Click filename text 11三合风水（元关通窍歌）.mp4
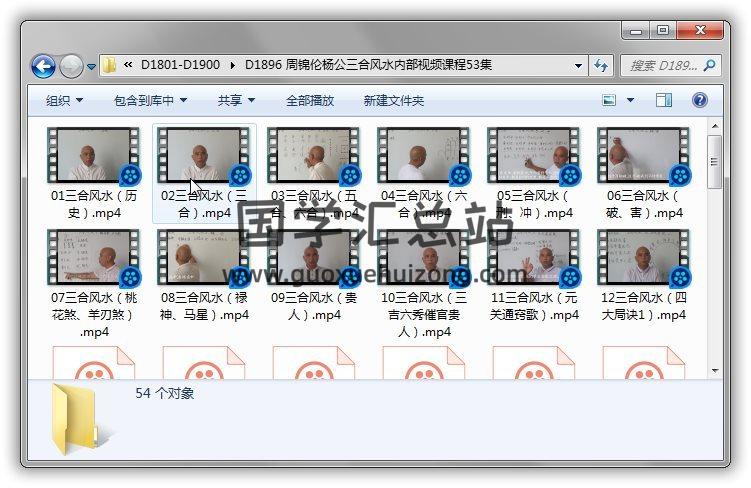Screen dimensions: 751x488 pos(534,306)
